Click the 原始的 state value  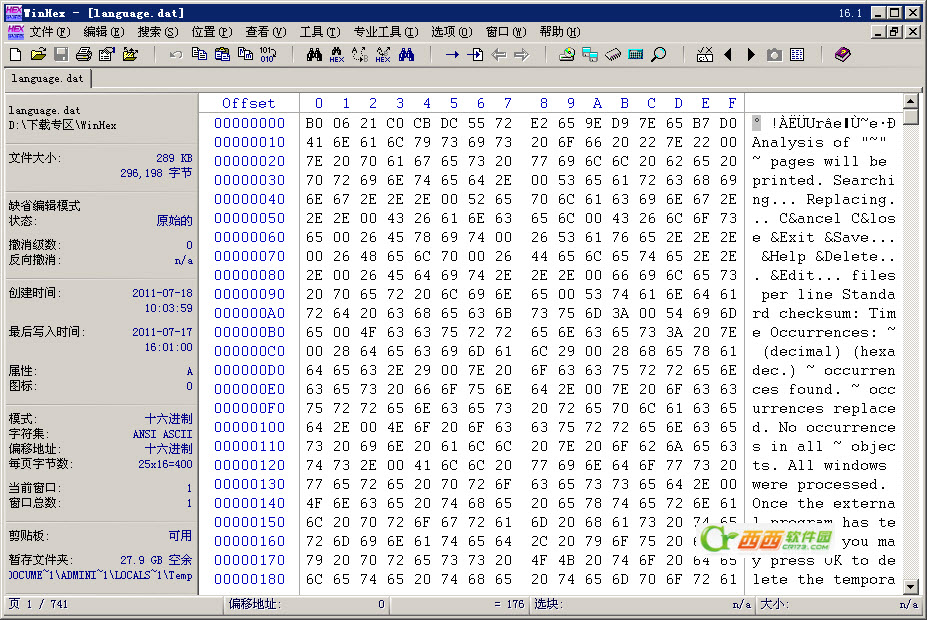pos(174,220)
